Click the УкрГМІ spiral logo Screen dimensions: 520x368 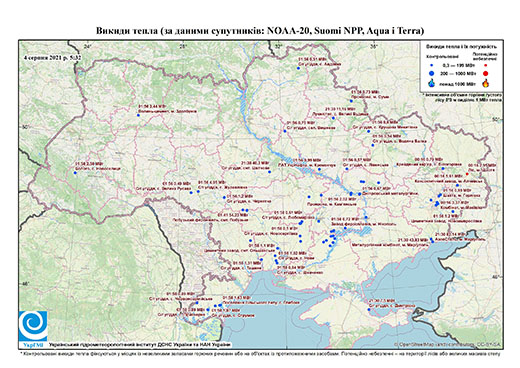point(33,326)
